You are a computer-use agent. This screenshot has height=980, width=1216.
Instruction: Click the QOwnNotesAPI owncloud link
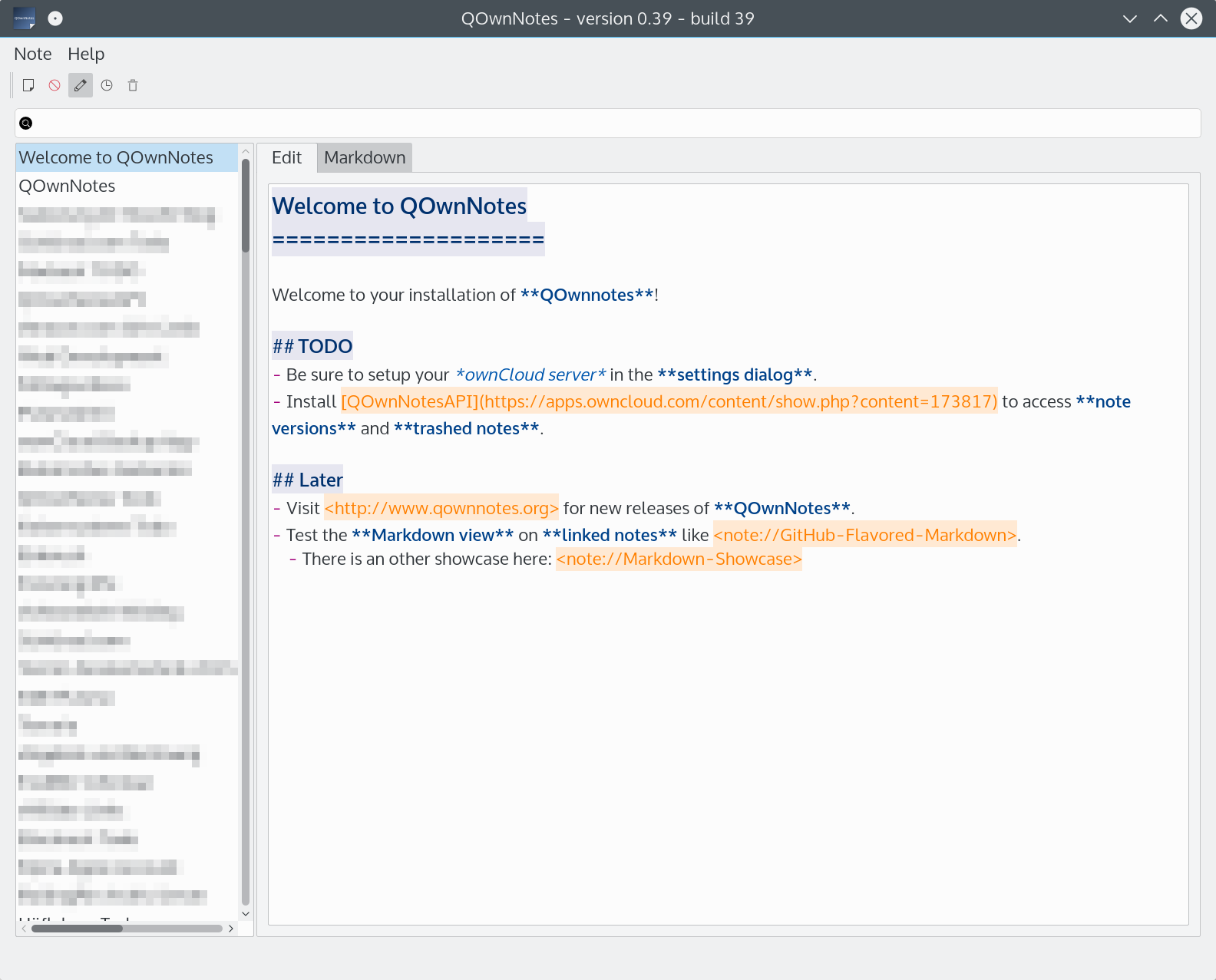tap(669, 401)
